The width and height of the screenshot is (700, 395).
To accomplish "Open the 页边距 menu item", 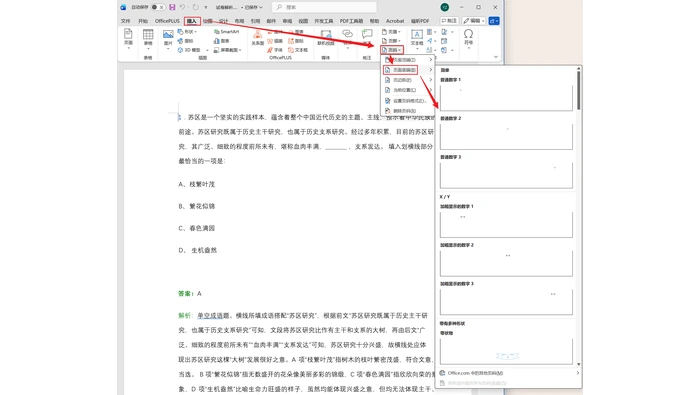I will point(408,80).
